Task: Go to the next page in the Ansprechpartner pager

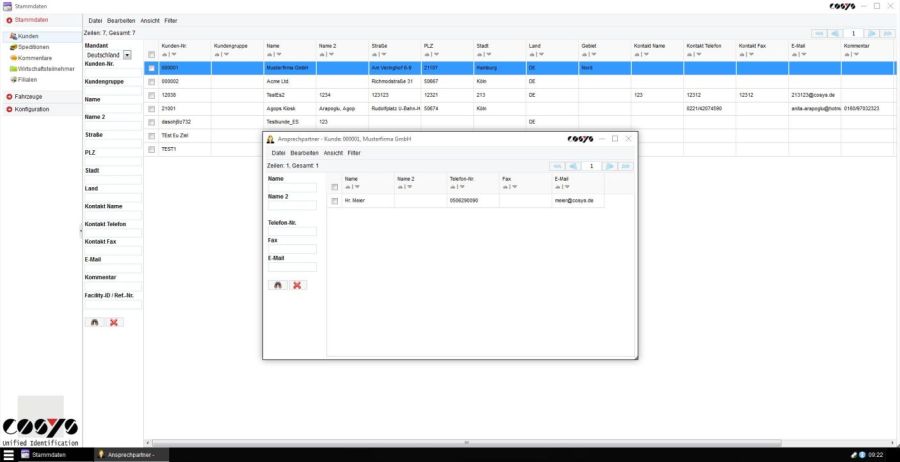Action: [x=610, y=166]
